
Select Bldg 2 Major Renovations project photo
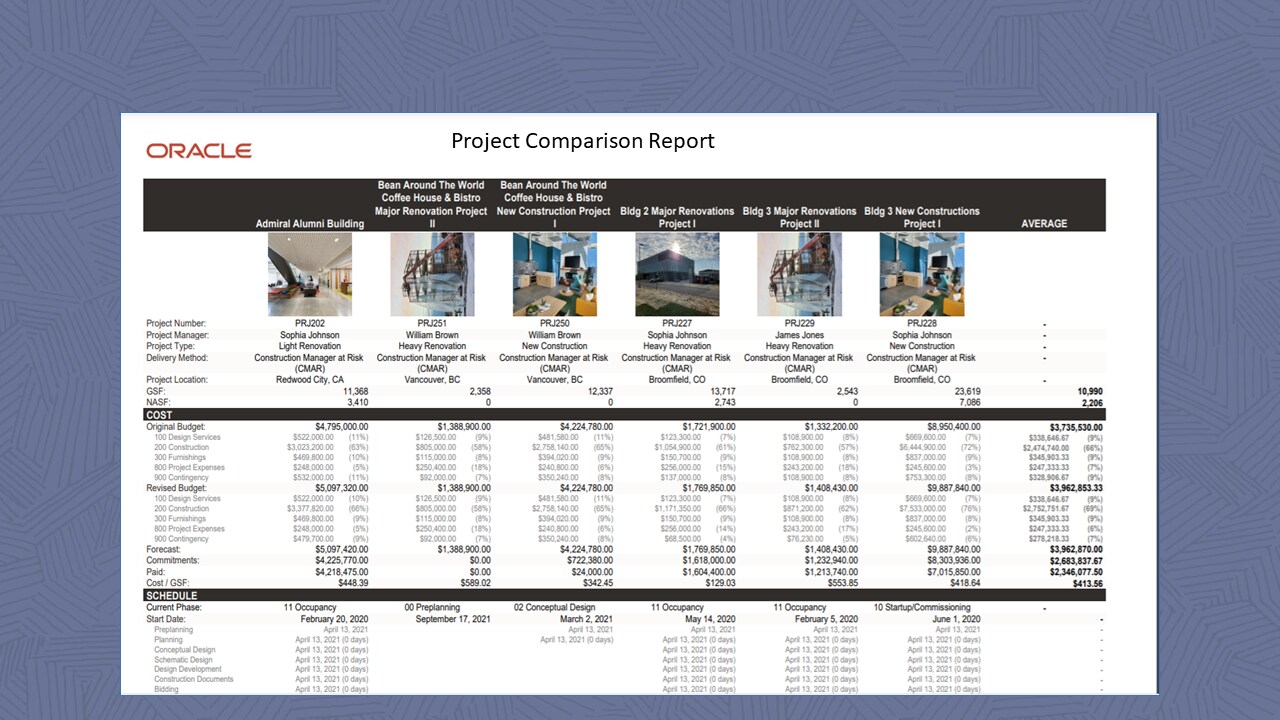click(677, 275)
